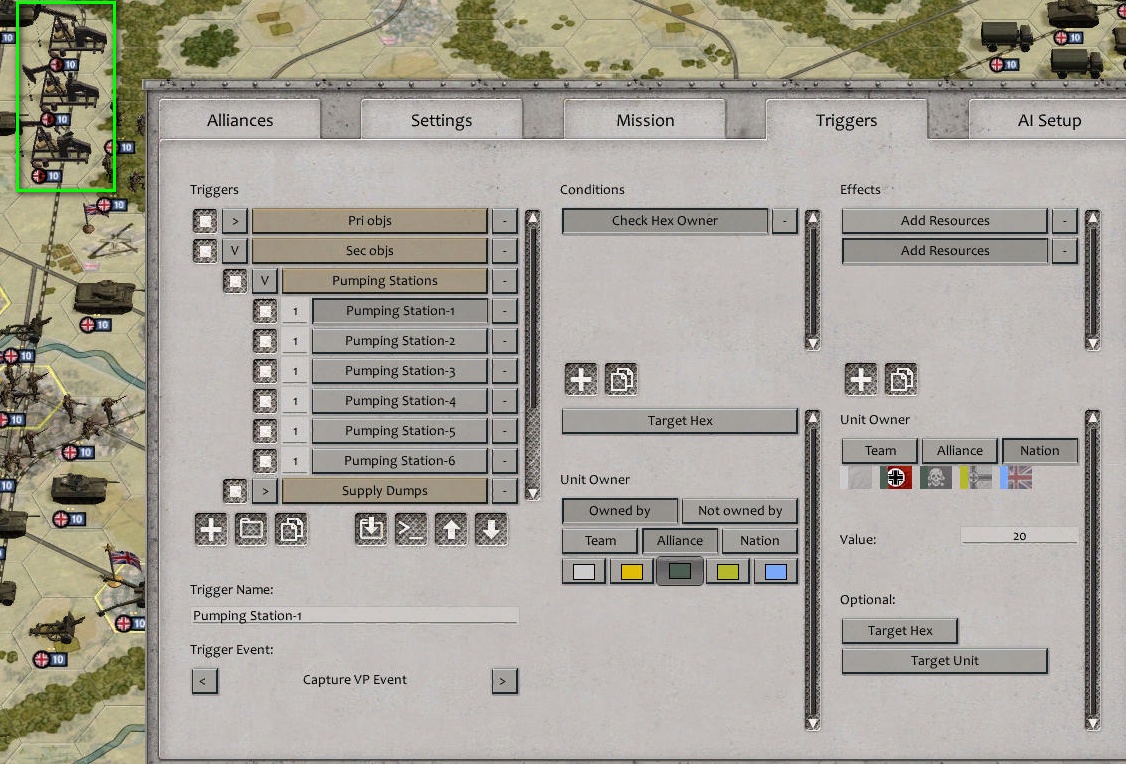This screenshot has height=764, width=1126.
Task: Pick the white alliance color swatch
Action: [x=584, y=572]
